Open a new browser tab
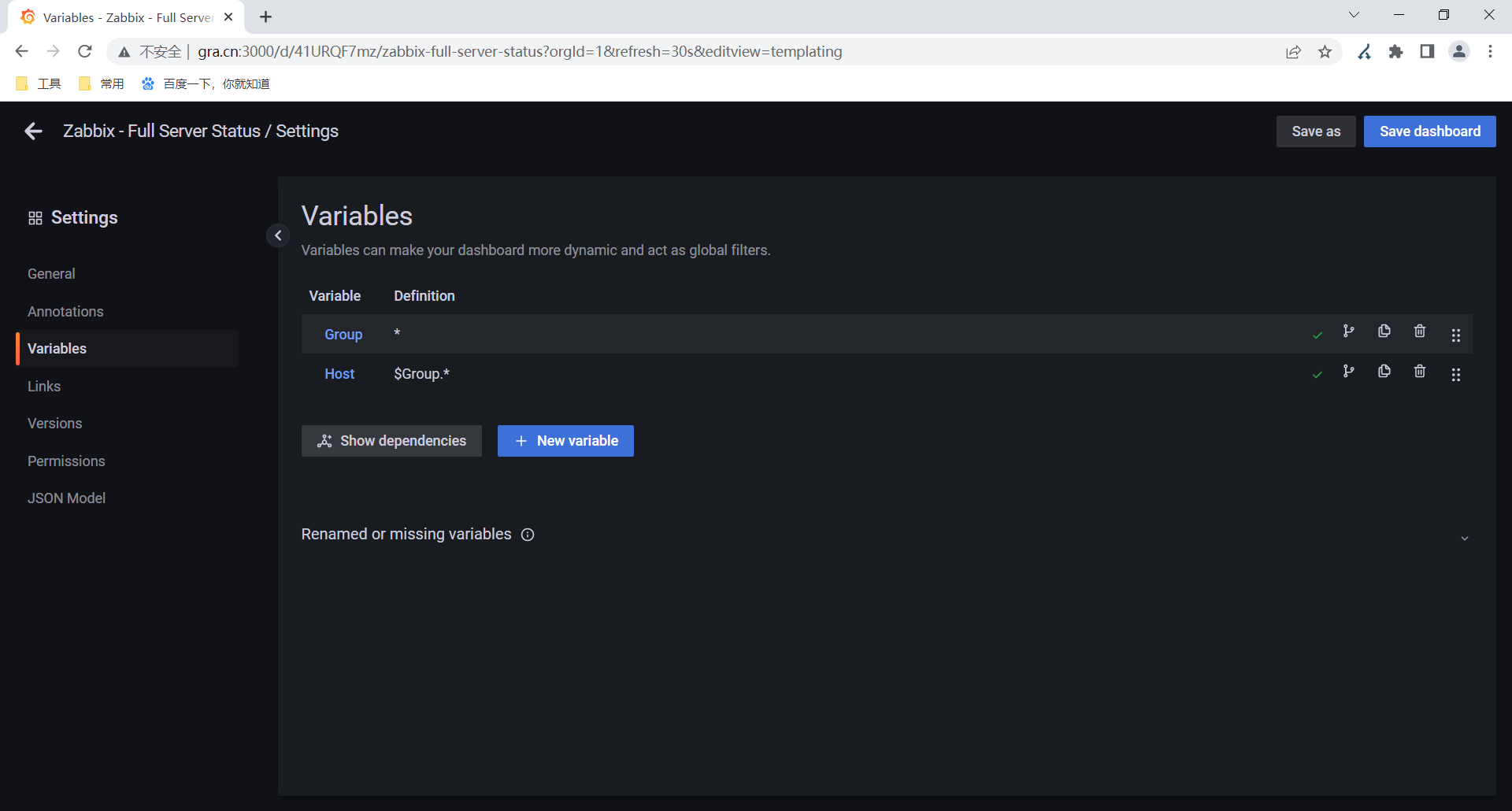 [266, 17]
